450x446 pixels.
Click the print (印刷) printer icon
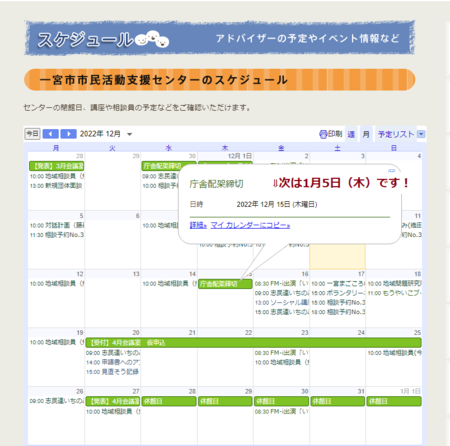(x=323, y=134)
